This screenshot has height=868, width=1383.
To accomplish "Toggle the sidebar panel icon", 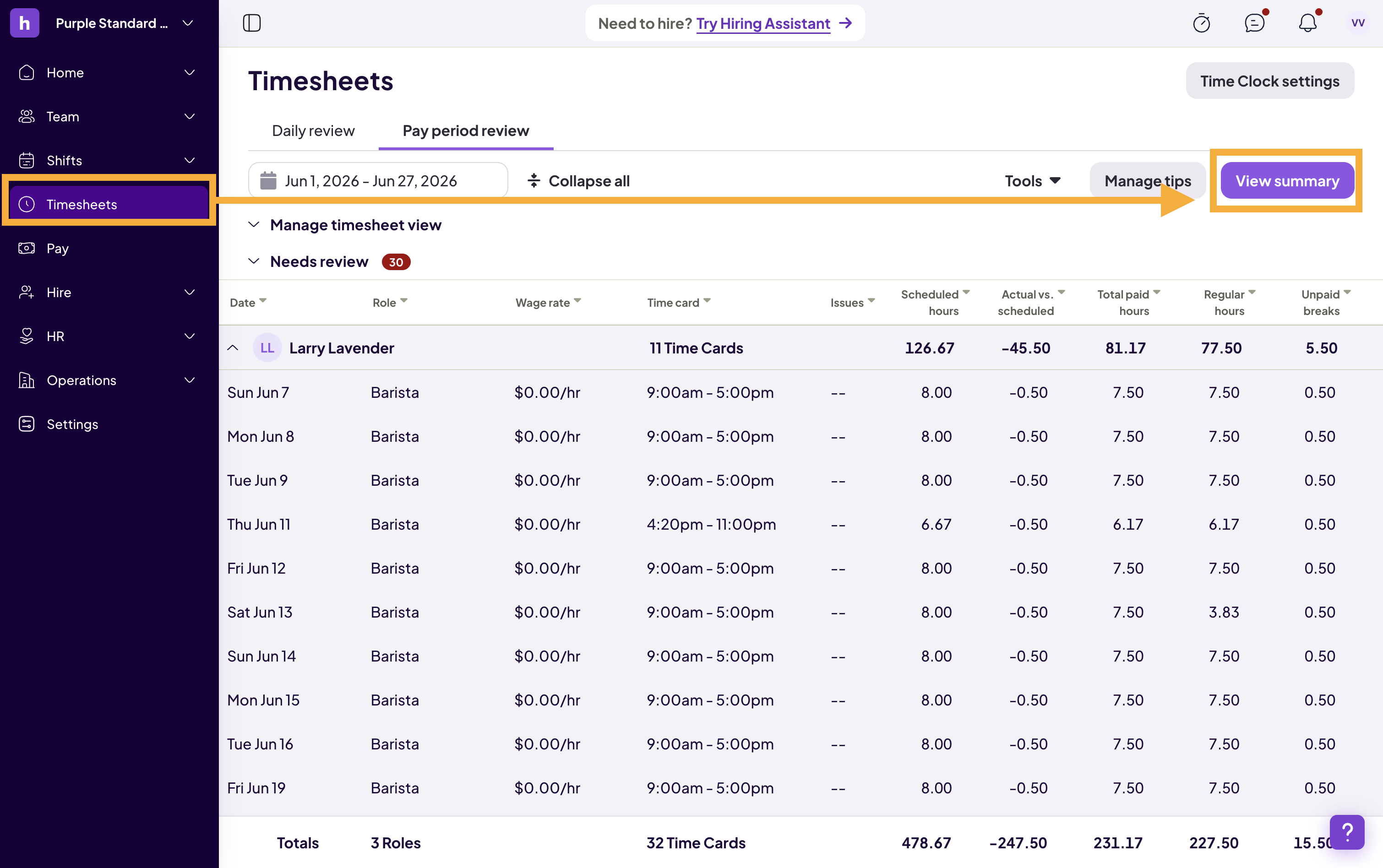I will pyautogui.click(x=251, y=23).
